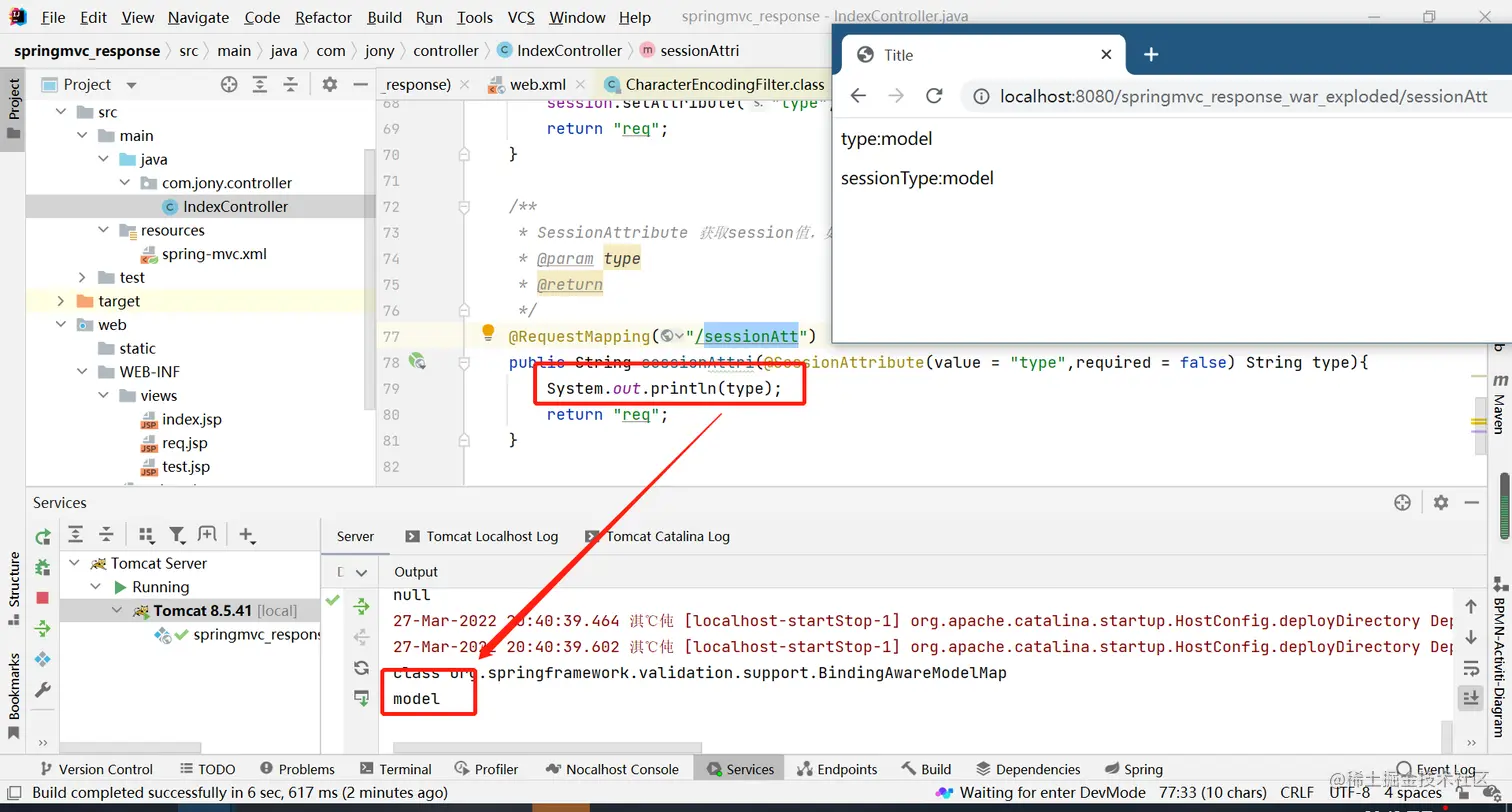
Task: Open Services in a new tab
Action: [207, 535]
